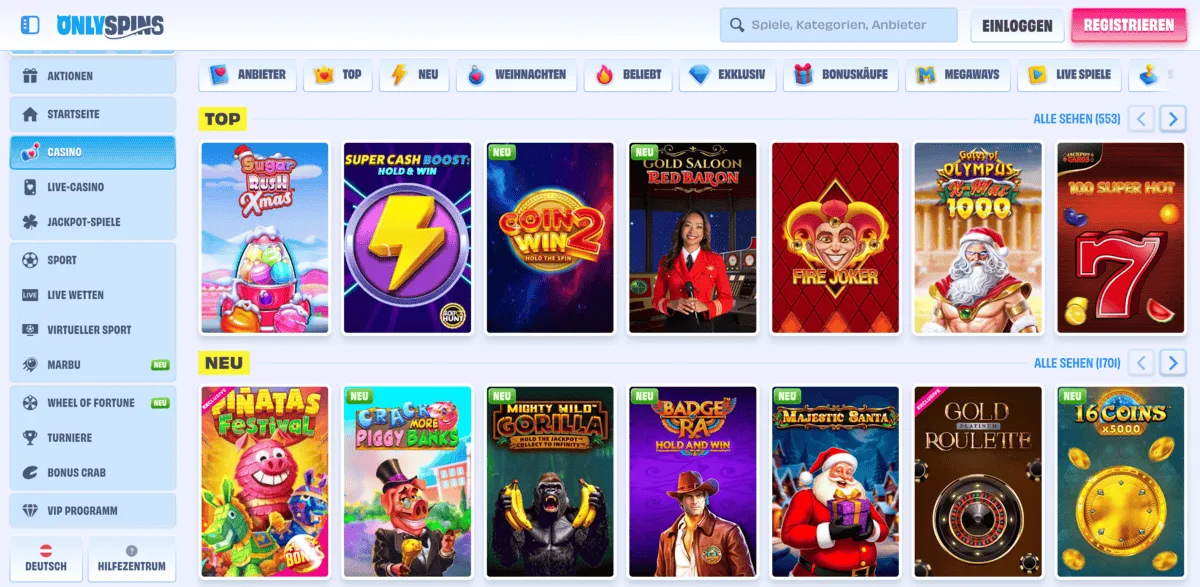Show next games in Top row

[x=1173, y=119]
